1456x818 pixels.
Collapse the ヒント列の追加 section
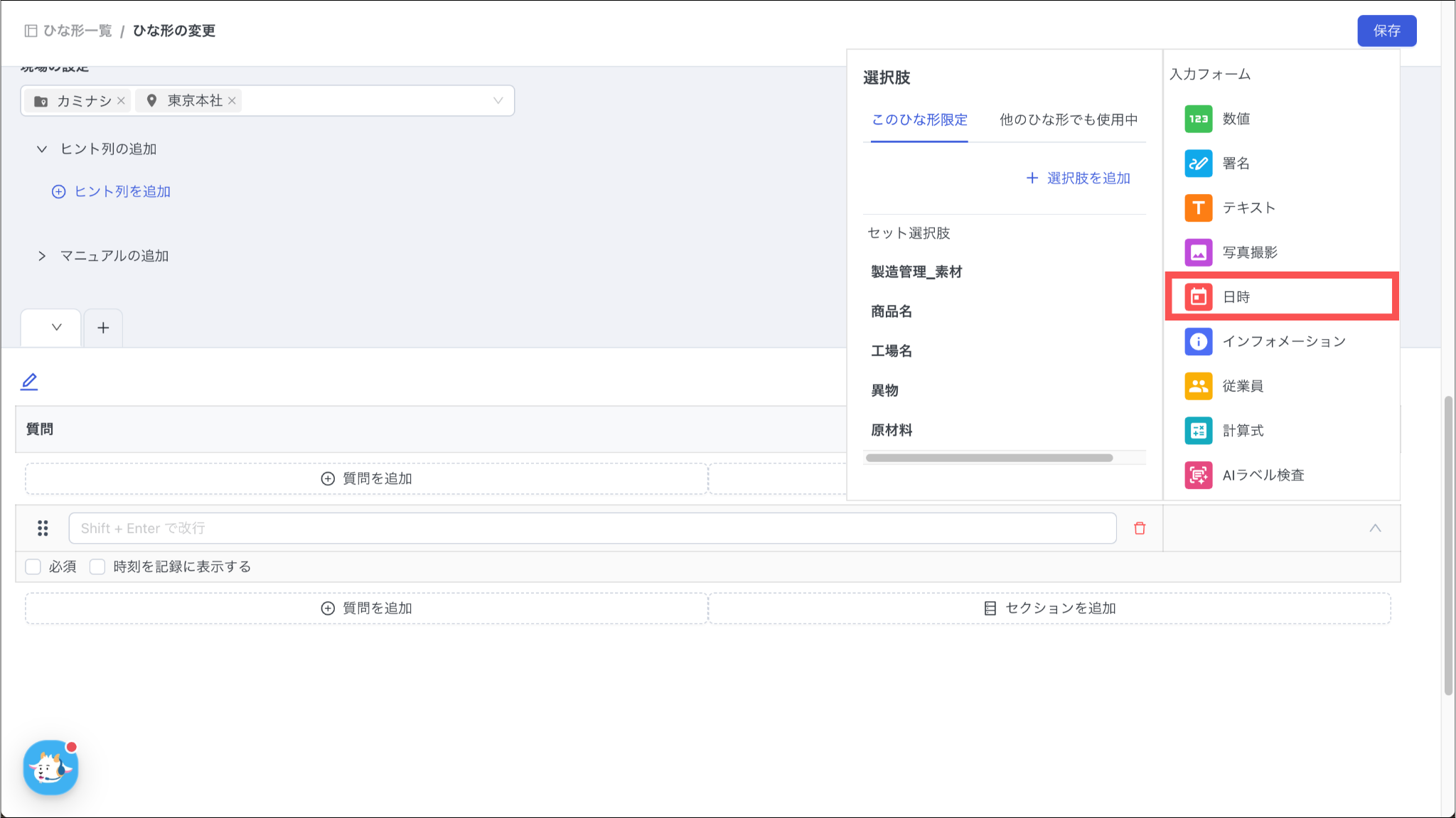(42, 149)
